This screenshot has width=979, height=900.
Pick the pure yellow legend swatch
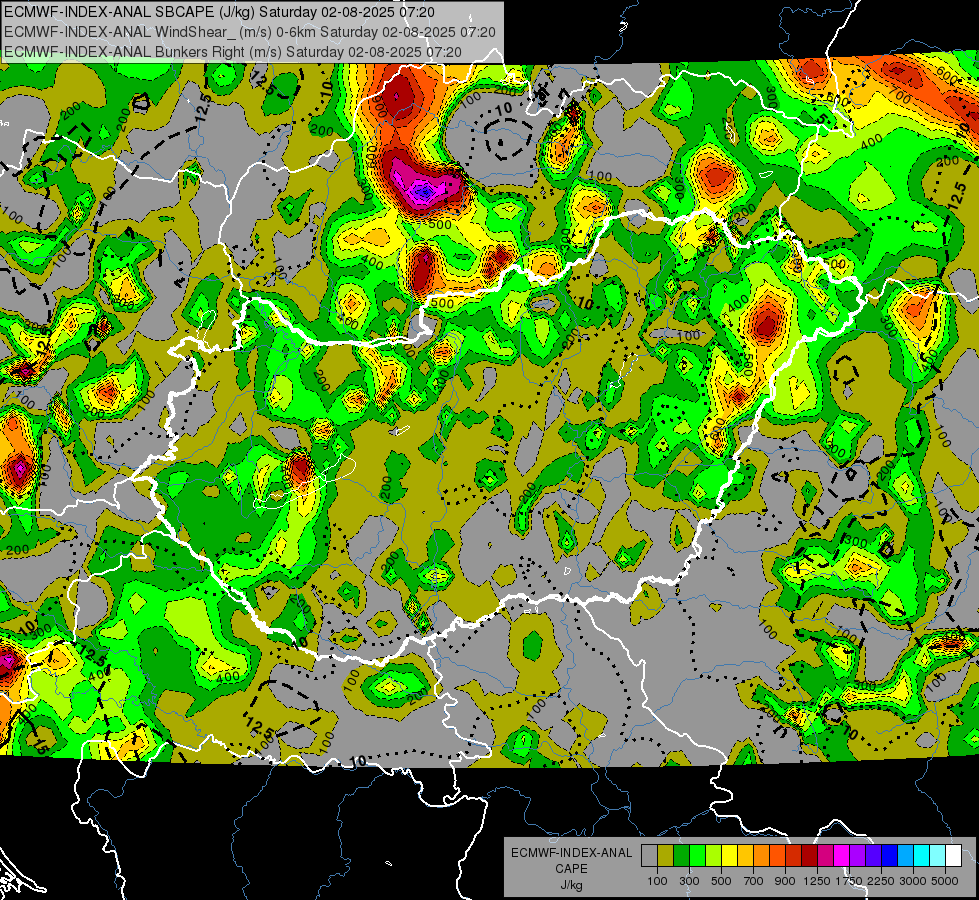coord(729,855)
